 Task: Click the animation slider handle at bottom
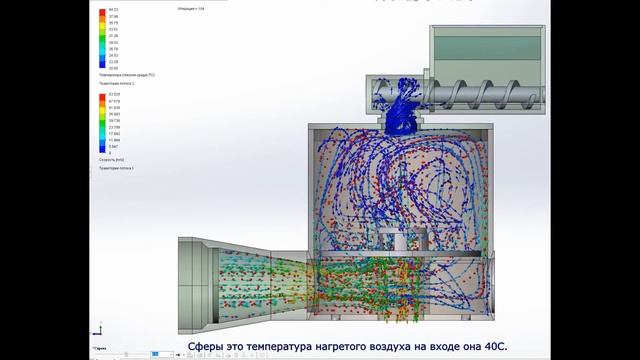(x=126, y=354)
